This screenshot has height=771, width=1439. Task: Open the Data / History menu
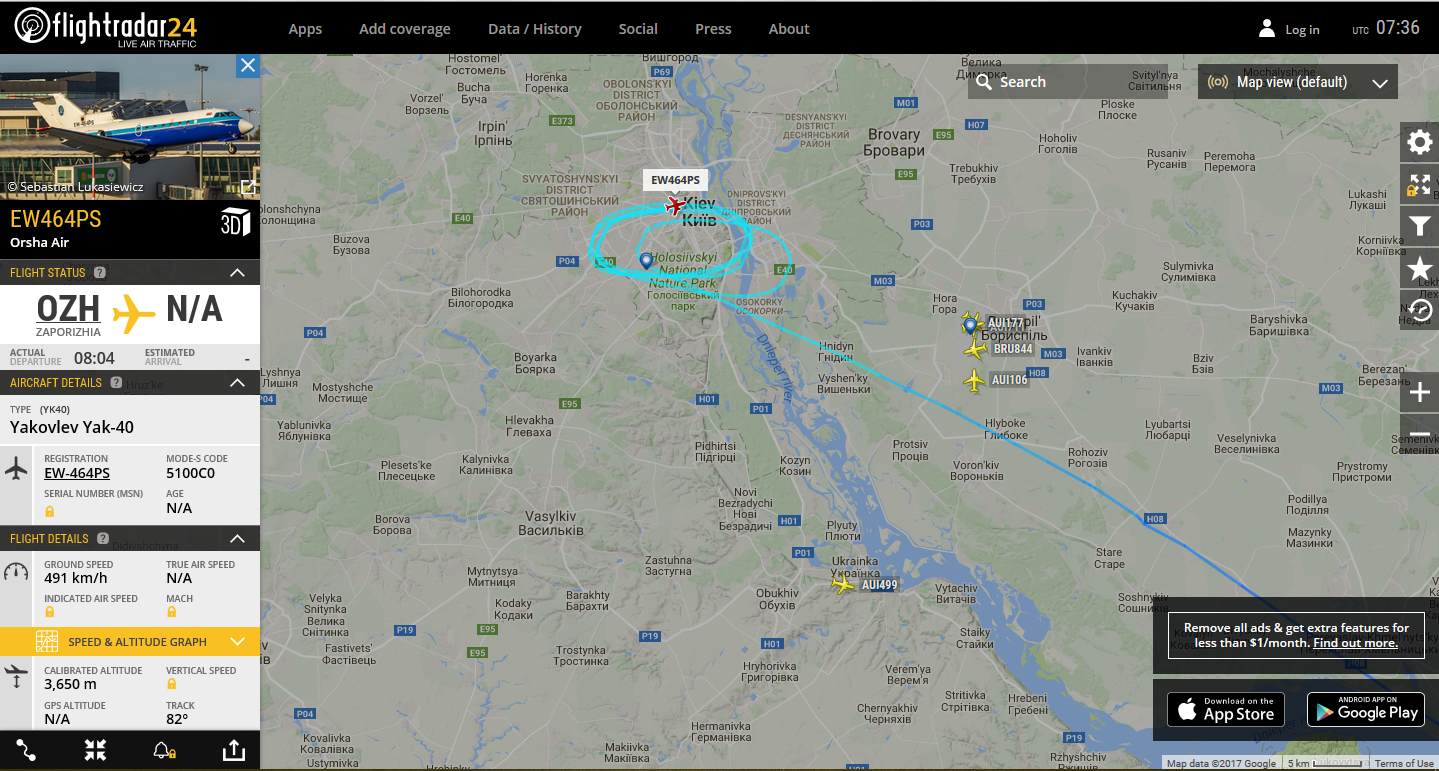point(534,29)
